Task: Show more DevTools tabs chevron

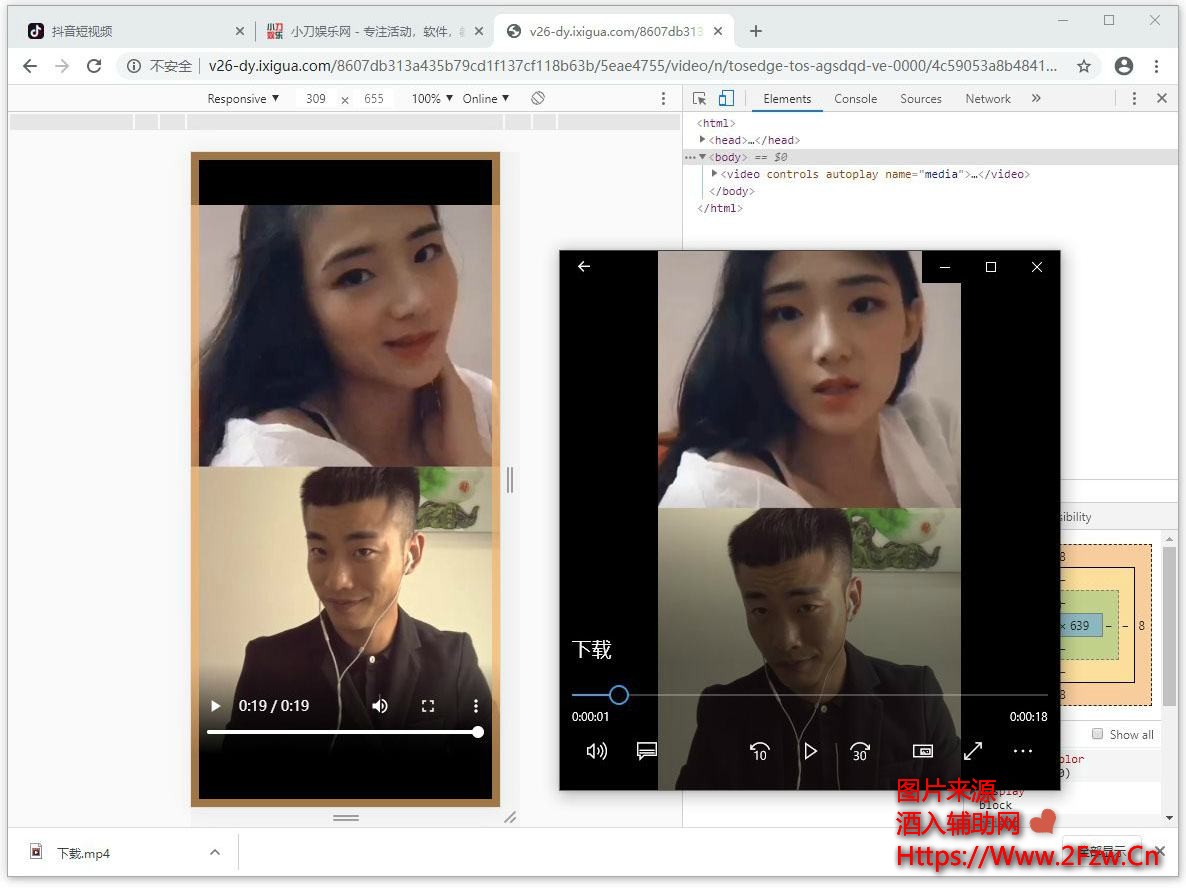Action: pos(1036,98)
